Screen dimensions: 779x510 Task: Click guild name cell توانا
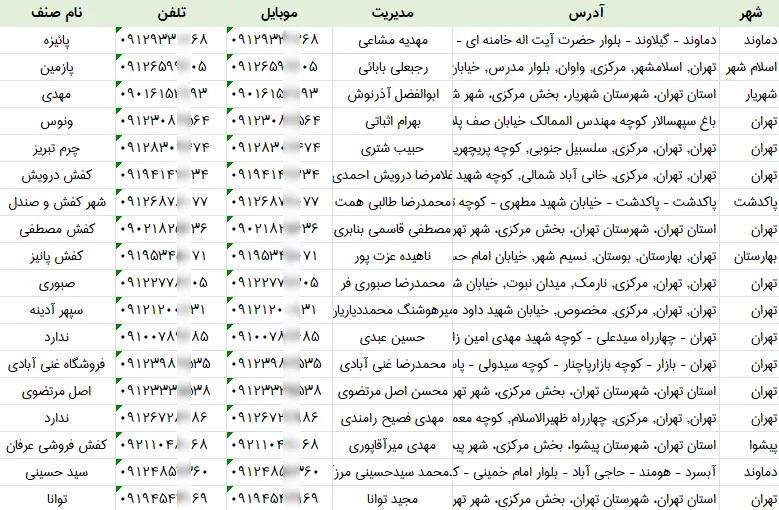pyautogui.click(x=57, y=499)
